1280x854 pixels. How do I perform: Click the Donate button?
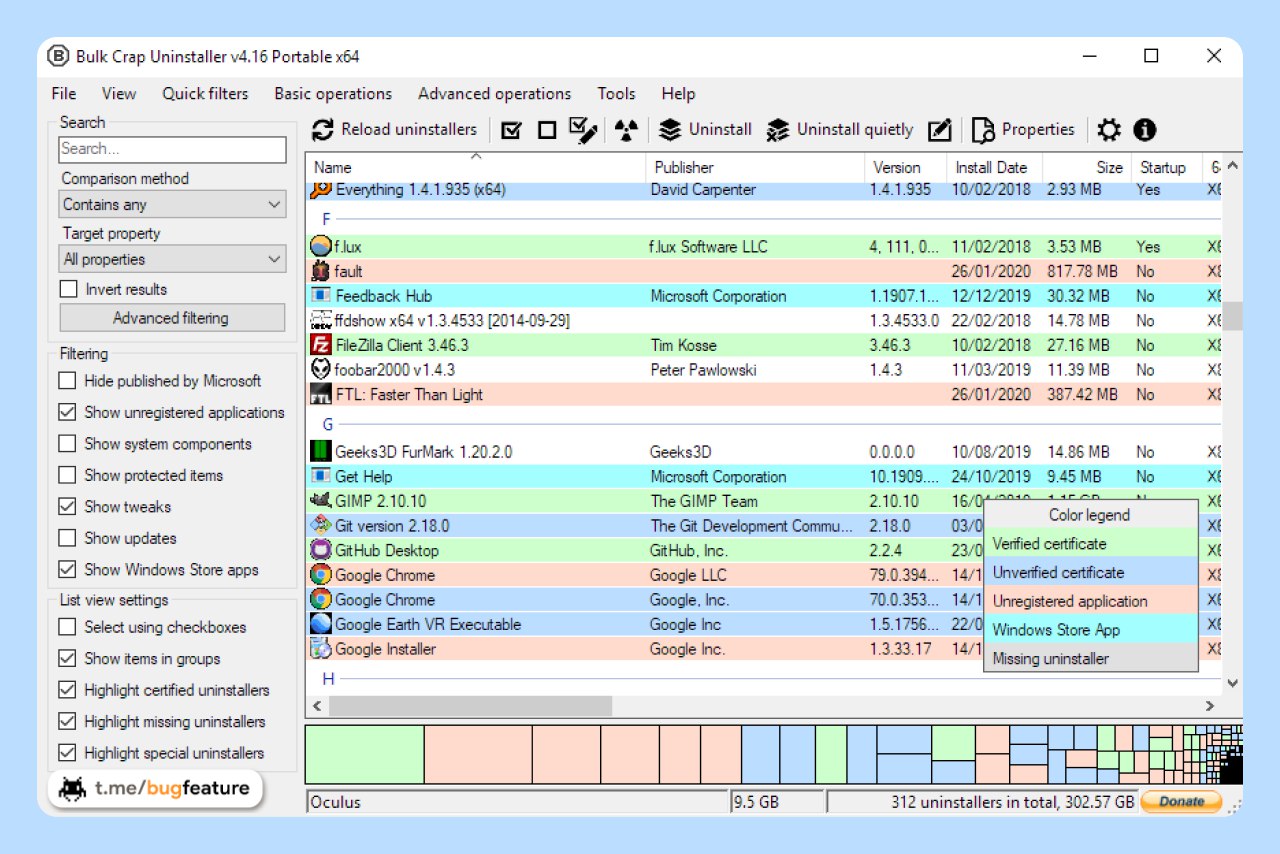pyautogui.click(x=1181, y=801)
